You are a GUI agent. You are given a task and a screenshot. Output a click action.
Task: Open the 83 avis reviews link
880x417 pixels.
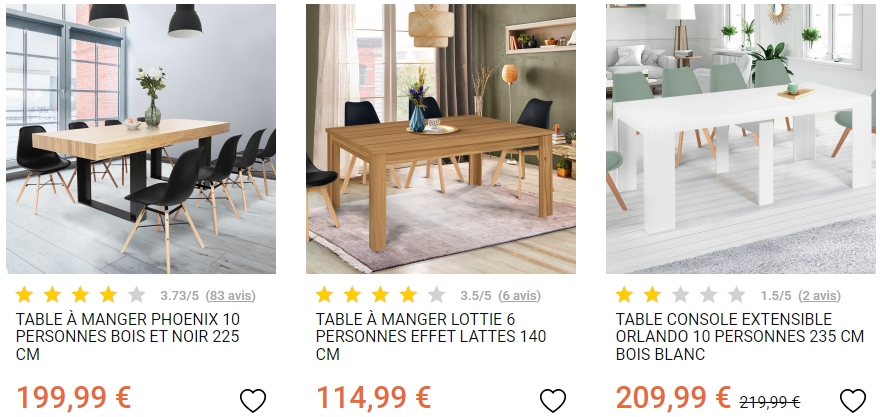(x=231, y=295)
